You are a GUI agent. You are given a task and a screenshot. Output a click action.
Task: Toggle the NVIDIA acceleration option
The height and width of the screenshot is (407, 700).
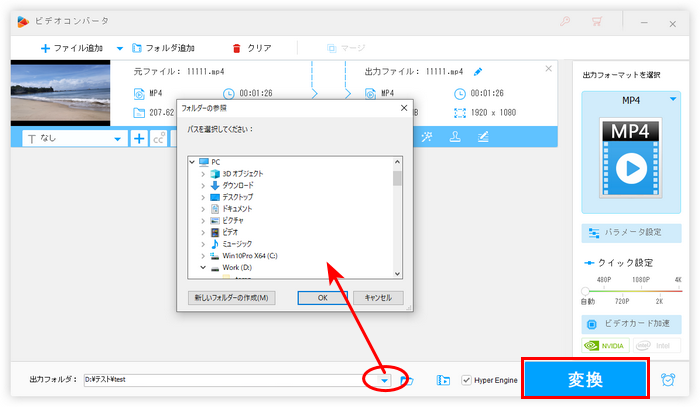[605, 345]
